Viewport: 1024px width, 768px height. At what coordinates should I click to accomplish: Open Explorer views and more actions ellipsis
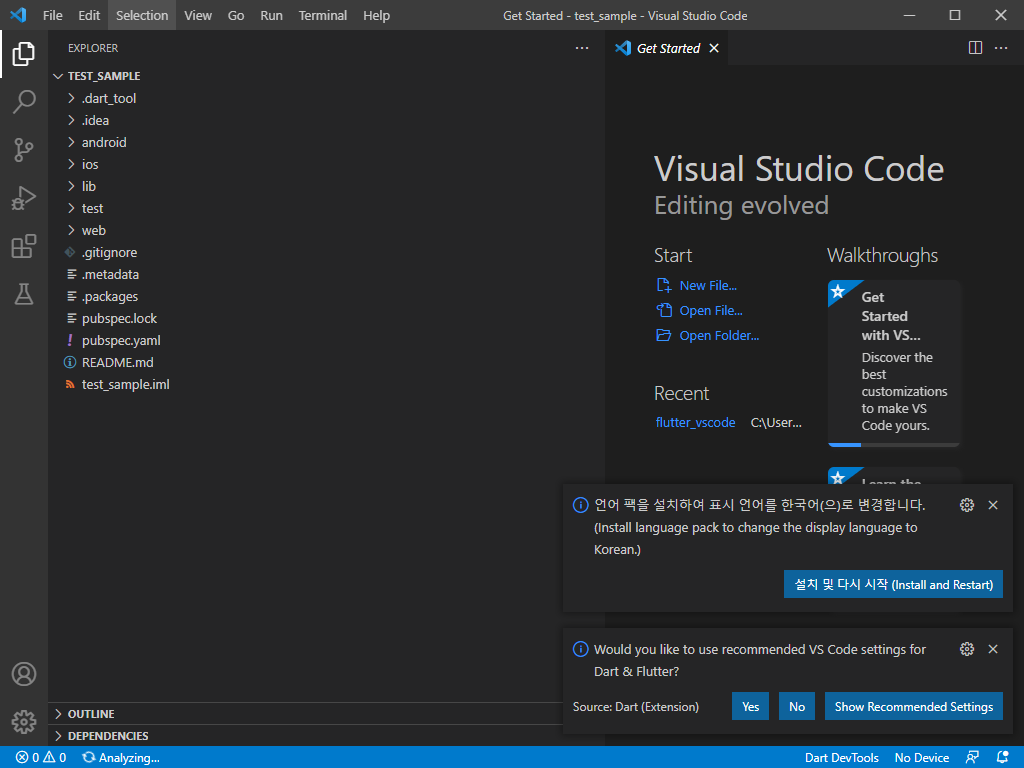[x=582, y=48]
